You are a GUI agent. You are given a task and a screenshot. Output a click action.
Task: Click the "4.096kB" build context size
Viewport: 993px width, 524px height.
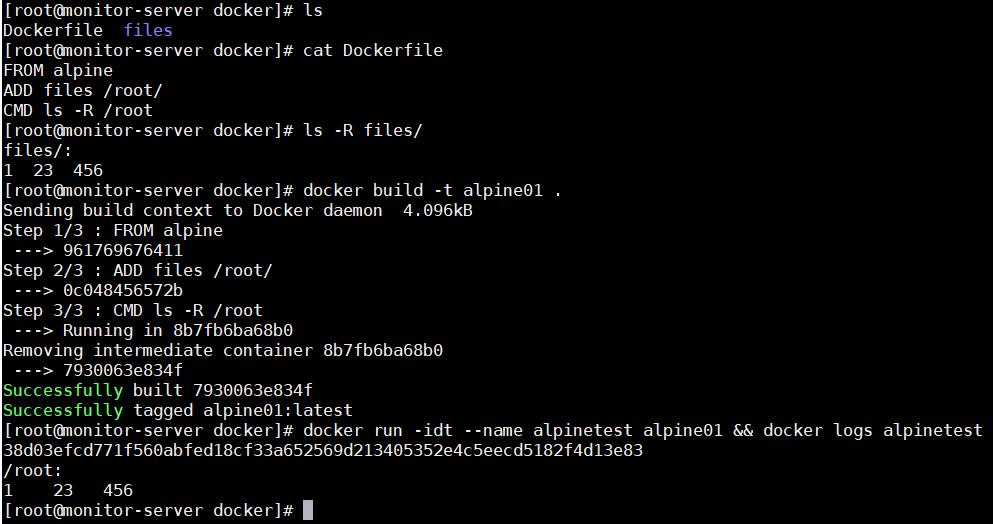point(437,210)
